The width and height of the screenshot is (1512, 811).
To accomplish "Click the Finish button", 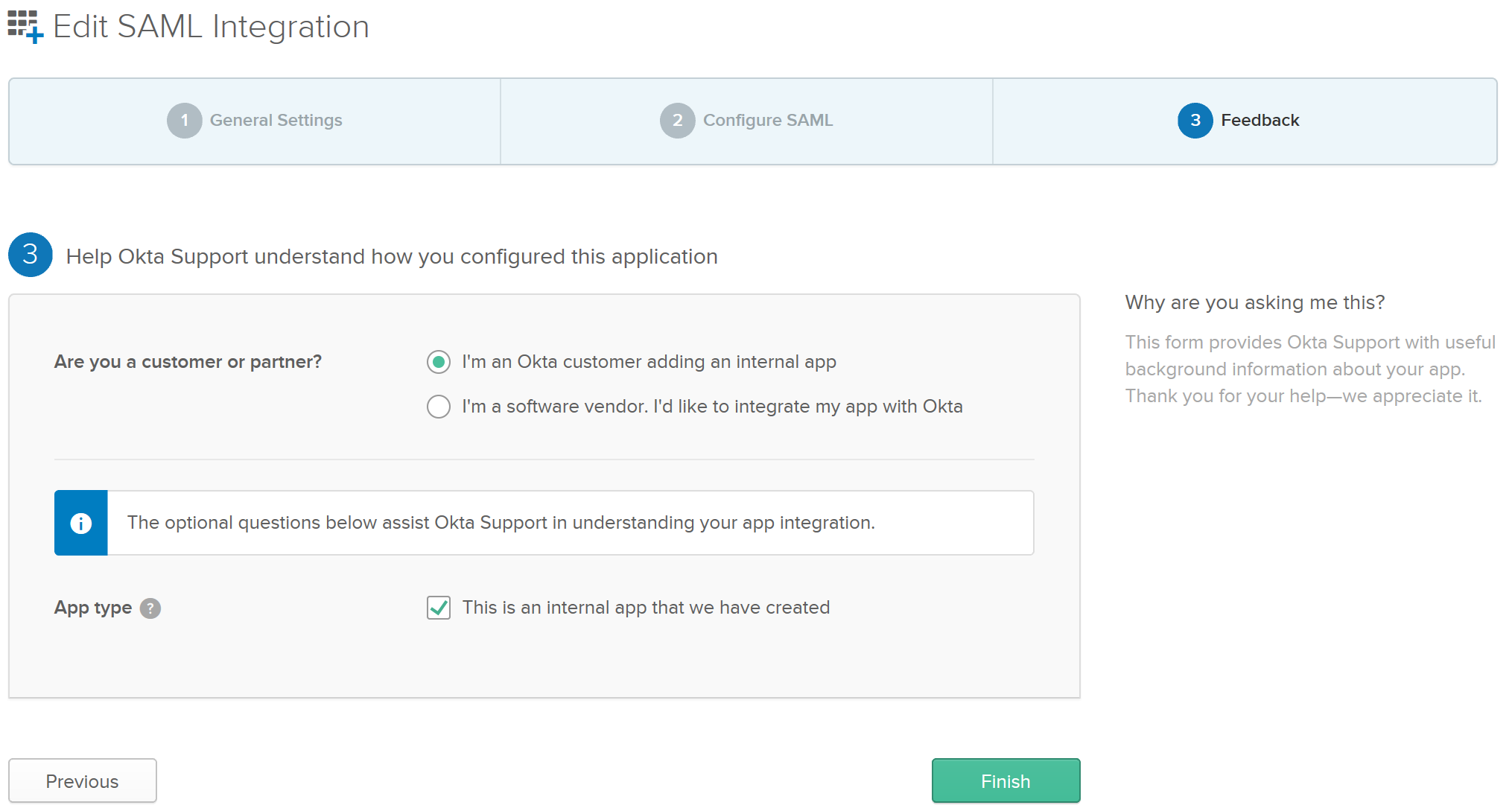I will pos(1006,781).
